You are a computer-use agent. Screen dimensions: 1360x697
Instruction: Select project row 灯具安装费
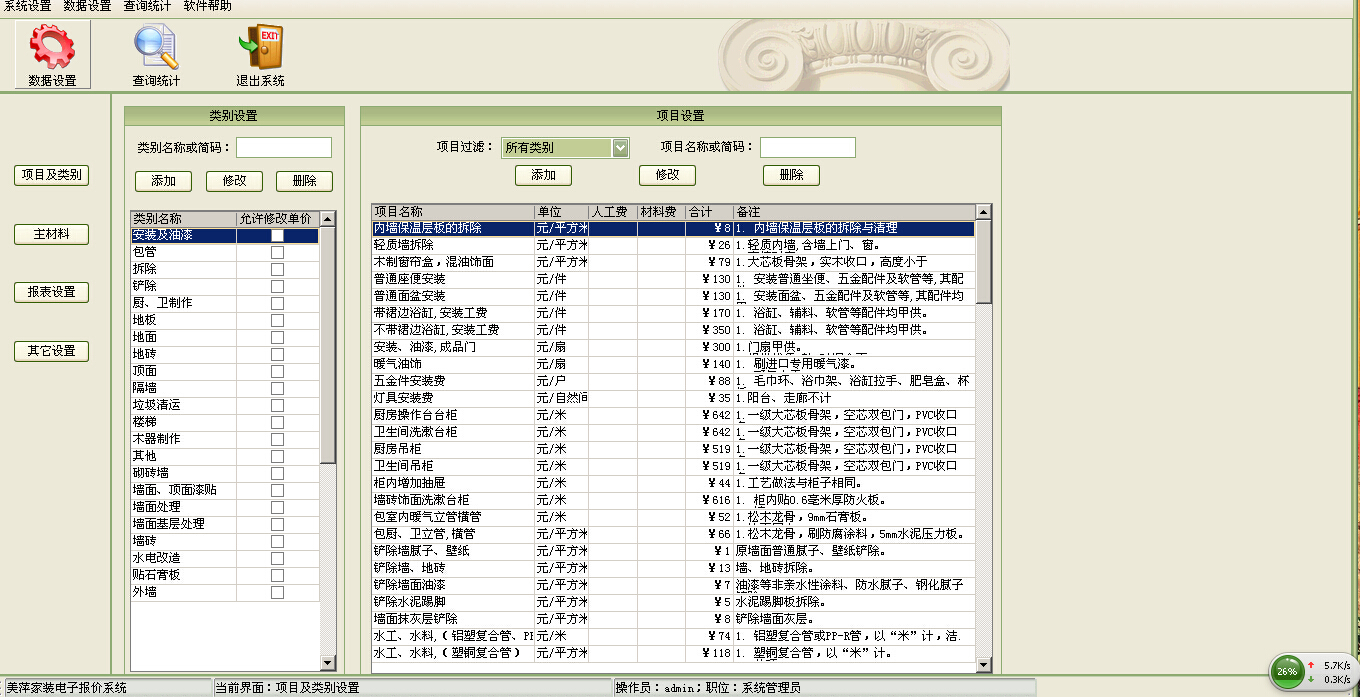coord(673,399)
